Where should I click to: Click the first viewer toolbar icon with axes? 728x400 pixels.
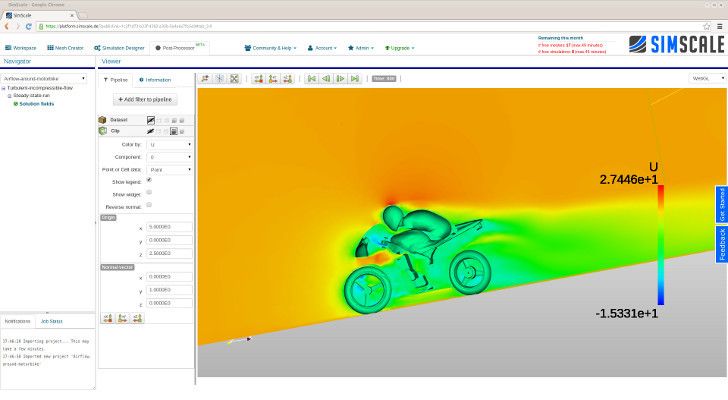tap(205, 78)
